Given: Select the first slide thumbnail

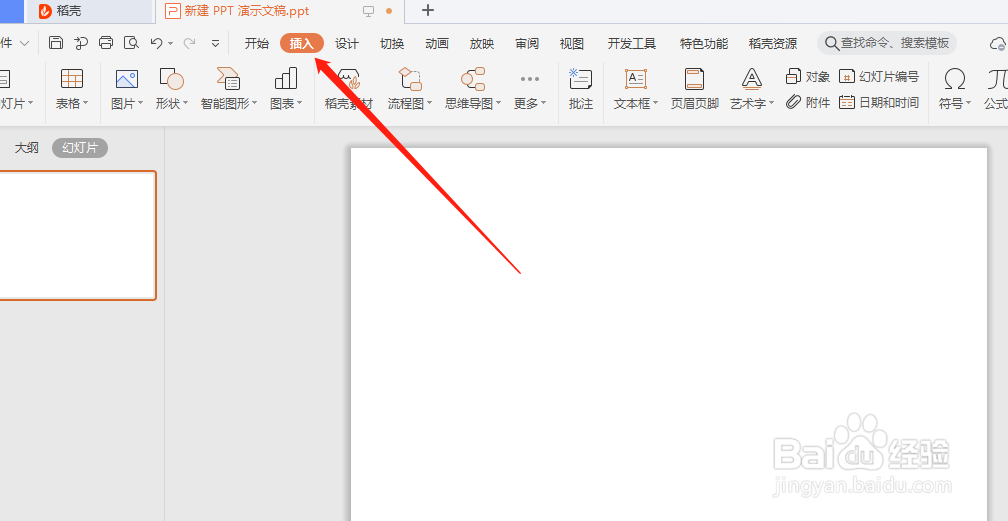Looking at the screenshot, I should (77, 235).
